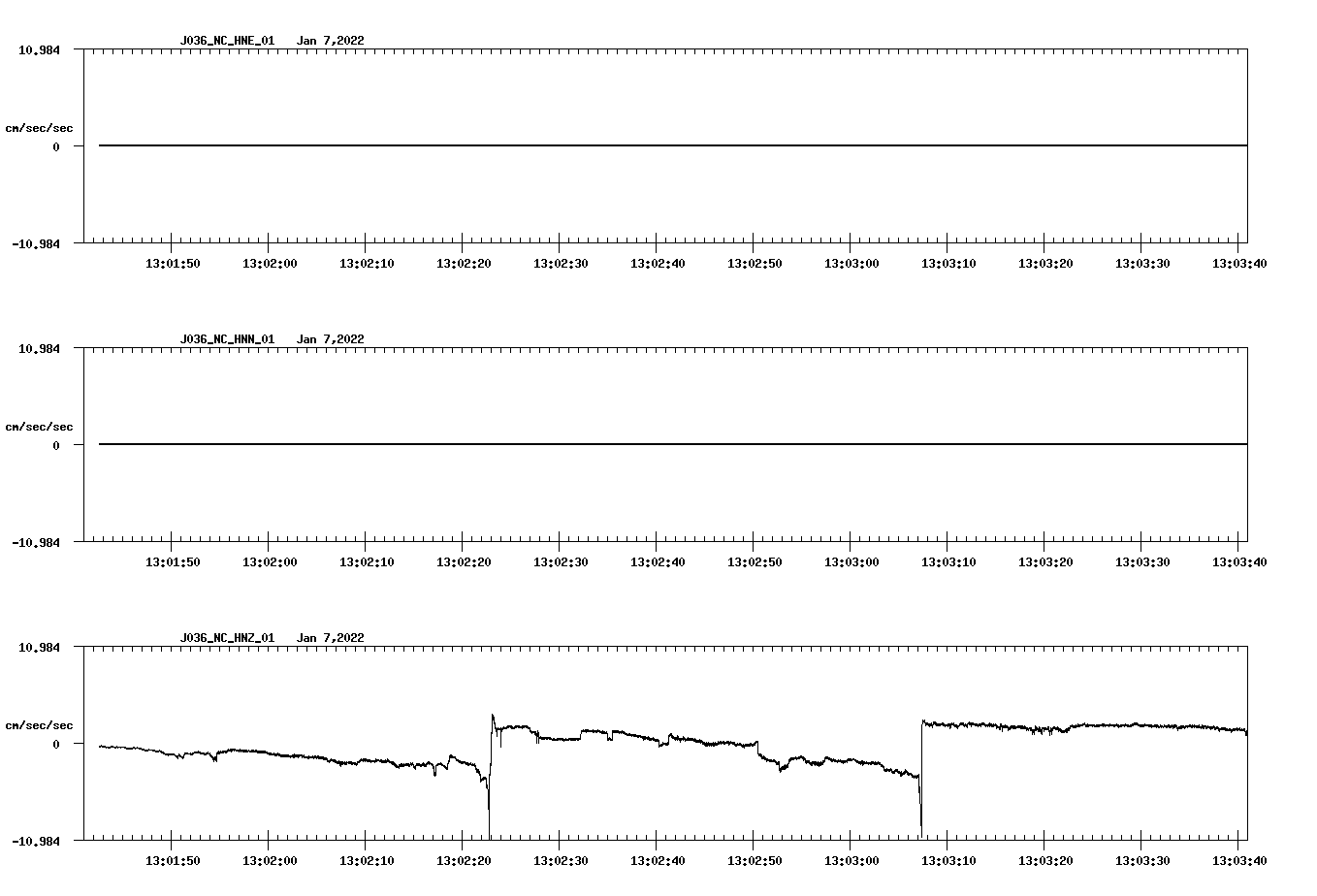This screenshot has width=1317, height=896.
Task: Click the -10.984 lower limit on HNZ axis
Action: click(36, 842)
